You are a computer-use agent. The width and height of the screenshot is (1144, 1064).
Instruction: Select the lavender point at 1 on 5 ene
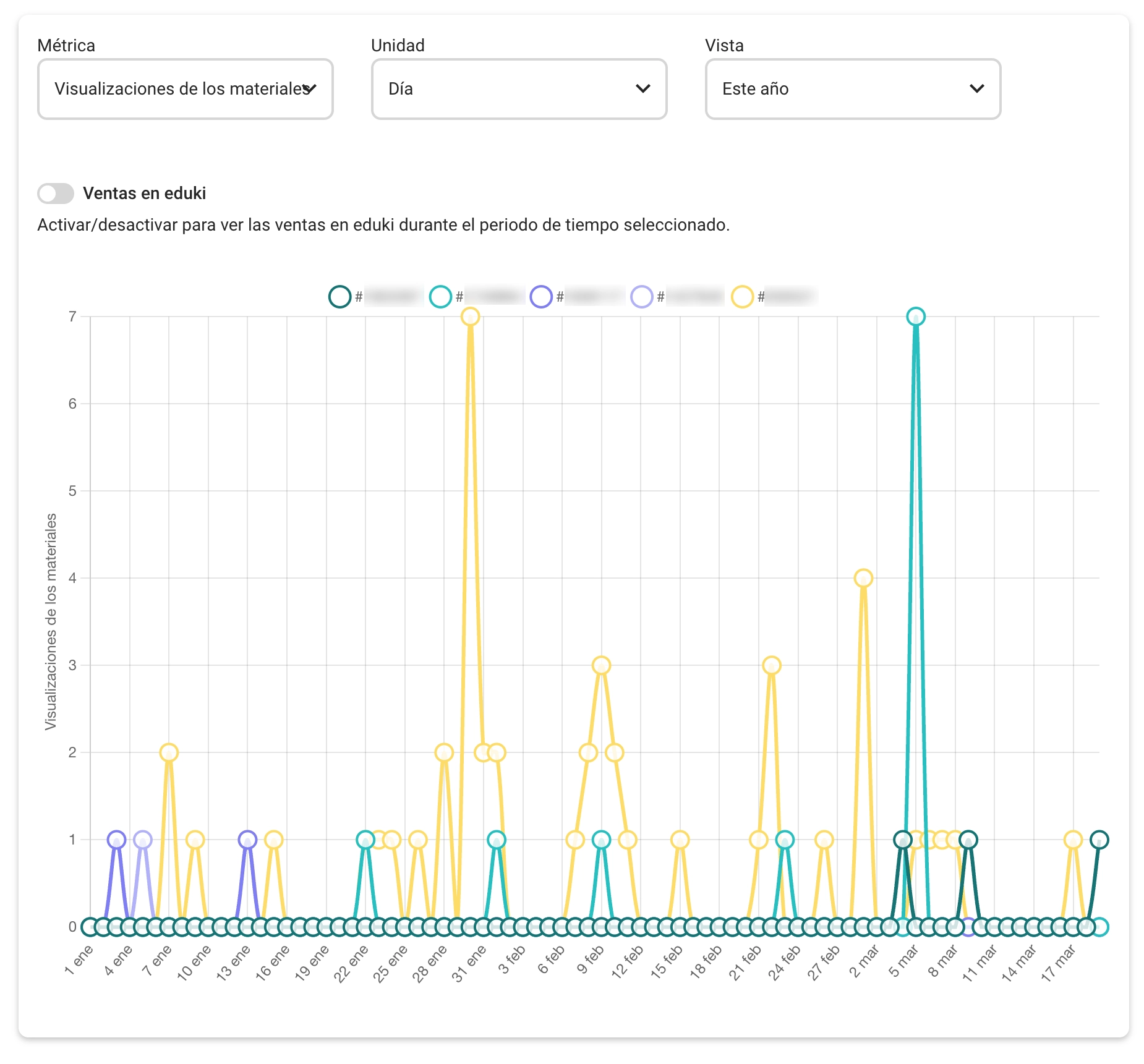(x=143, y=840)
